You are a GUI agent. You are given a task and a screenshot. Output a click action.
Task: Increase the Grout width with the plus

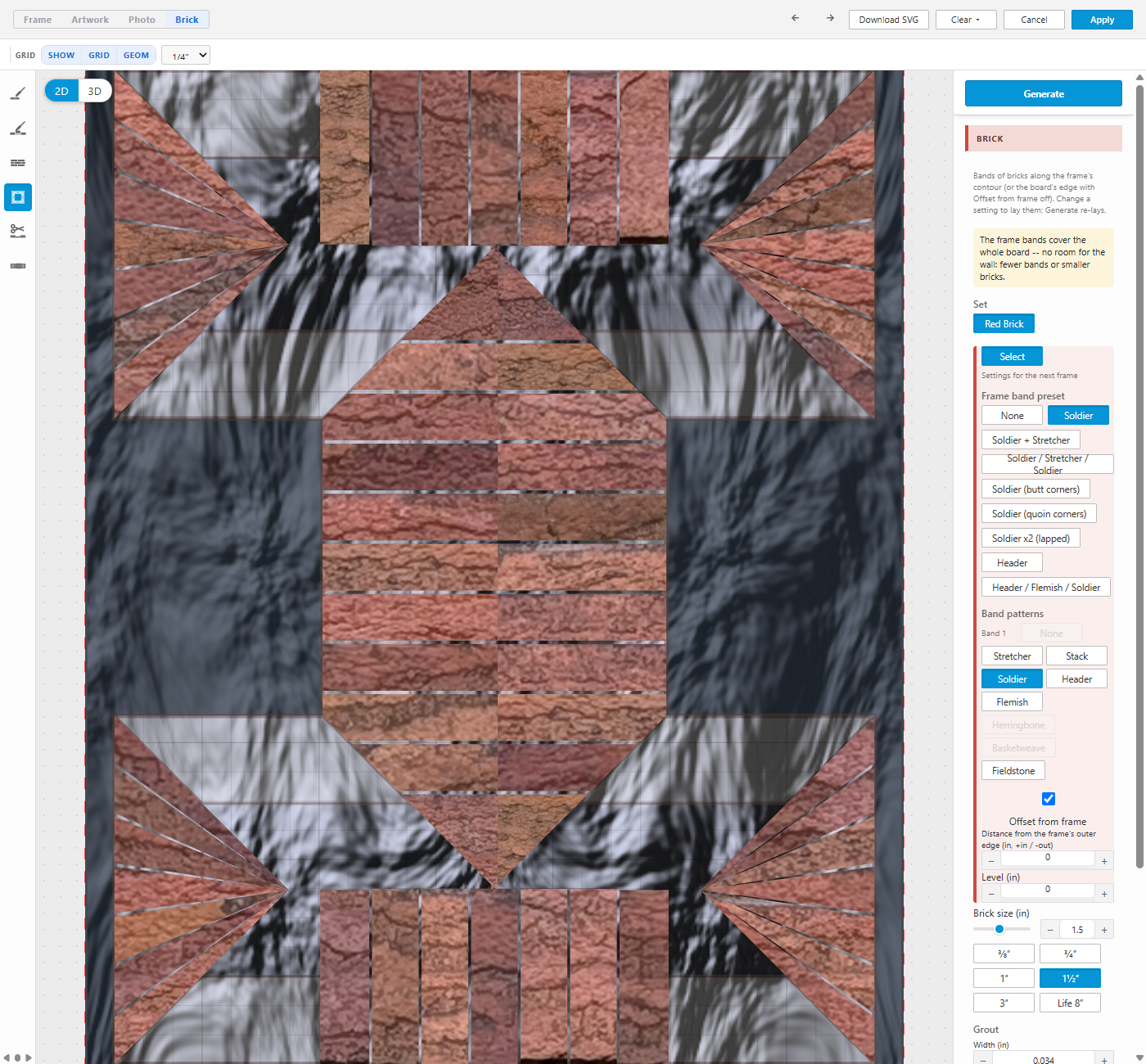tap(1104, 1059)
